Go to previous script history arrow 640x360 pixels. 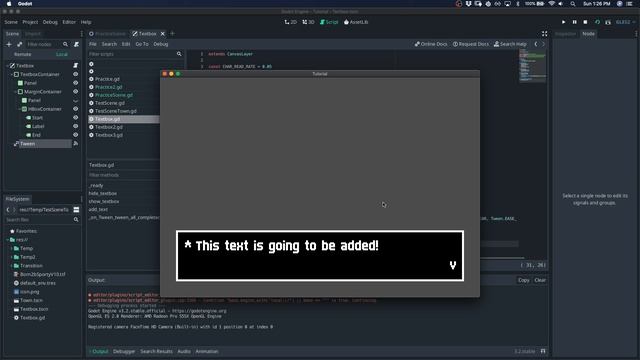(x=536, y=44)
